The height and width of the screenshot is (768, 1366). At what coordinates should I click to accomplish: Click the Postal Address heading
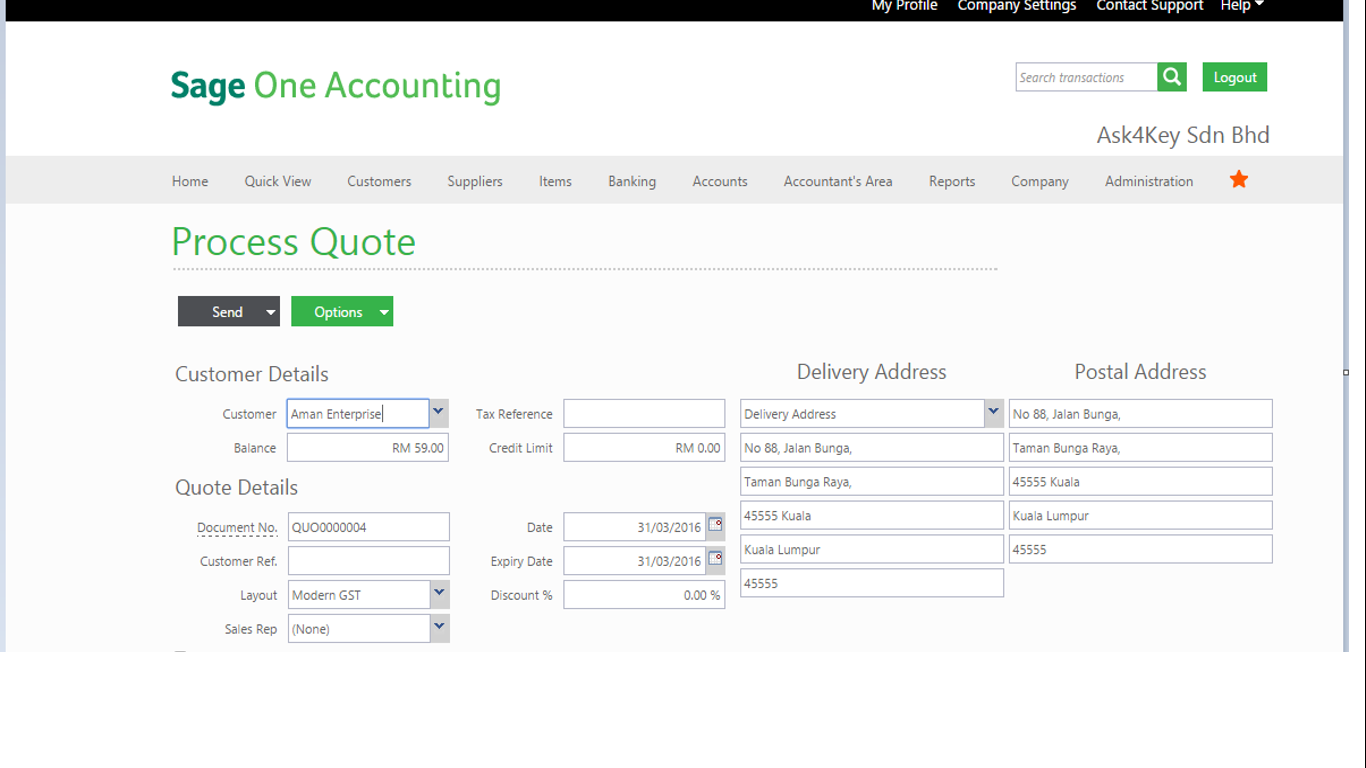(x=1140, y=372)
